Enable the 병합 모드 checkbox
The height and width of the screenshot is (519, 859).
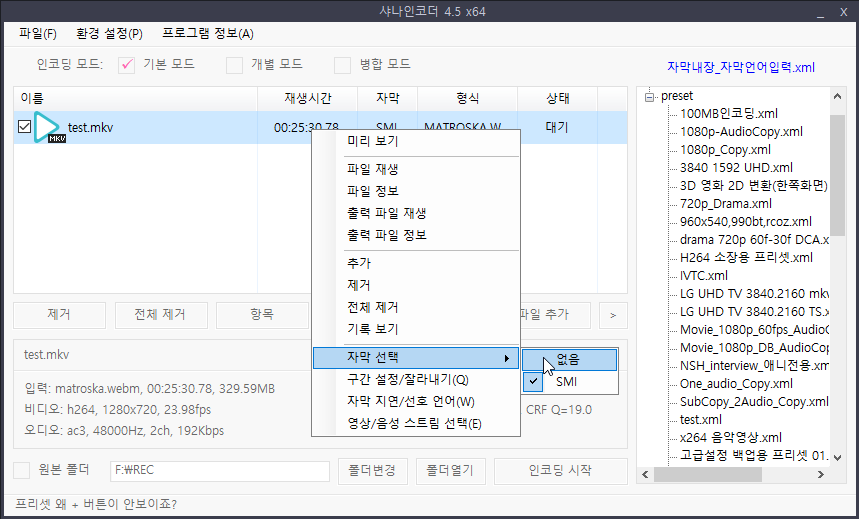point(342,65)
